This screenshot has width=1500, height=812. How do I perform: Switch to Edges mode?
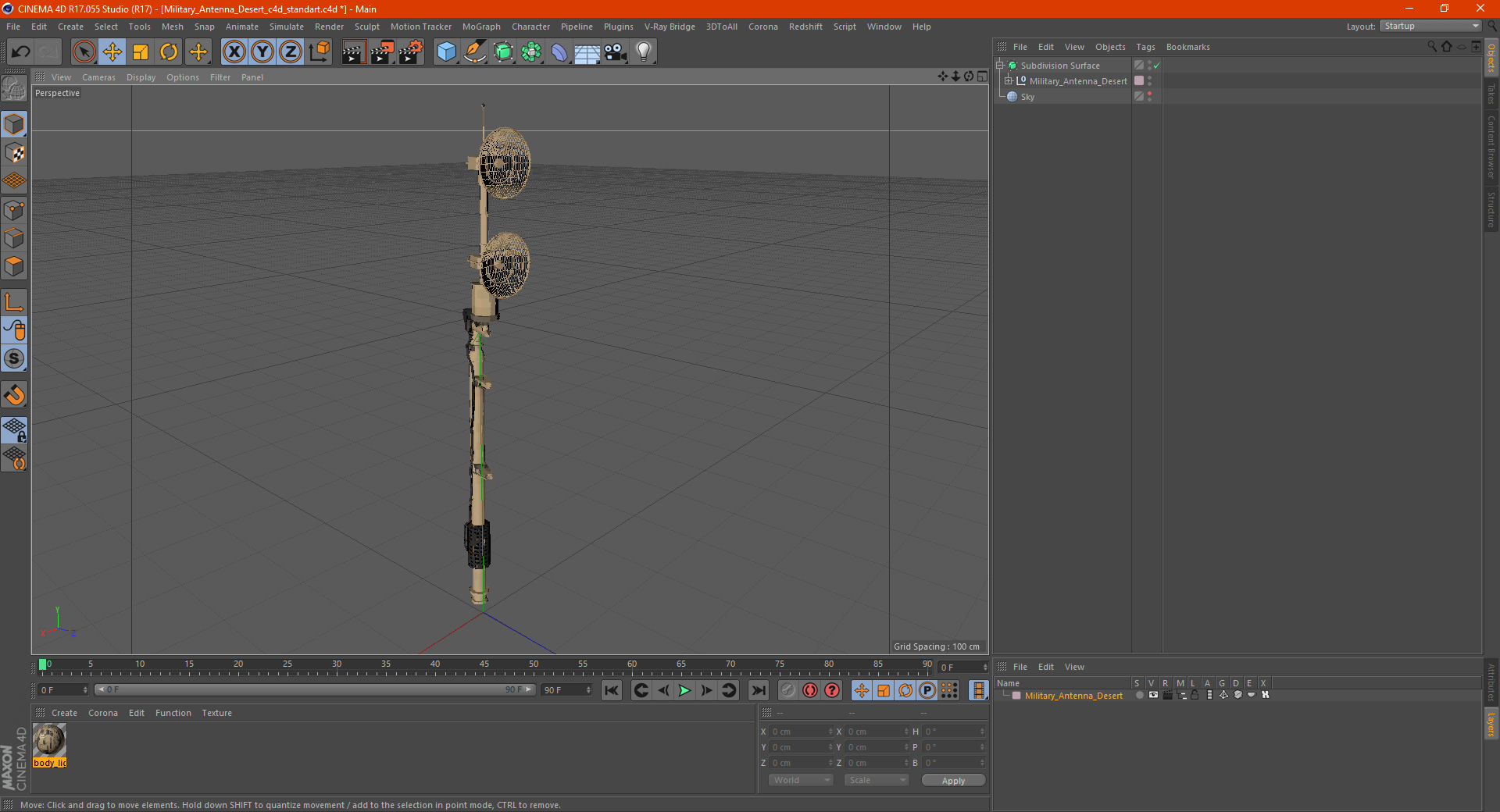pos(14,238)
